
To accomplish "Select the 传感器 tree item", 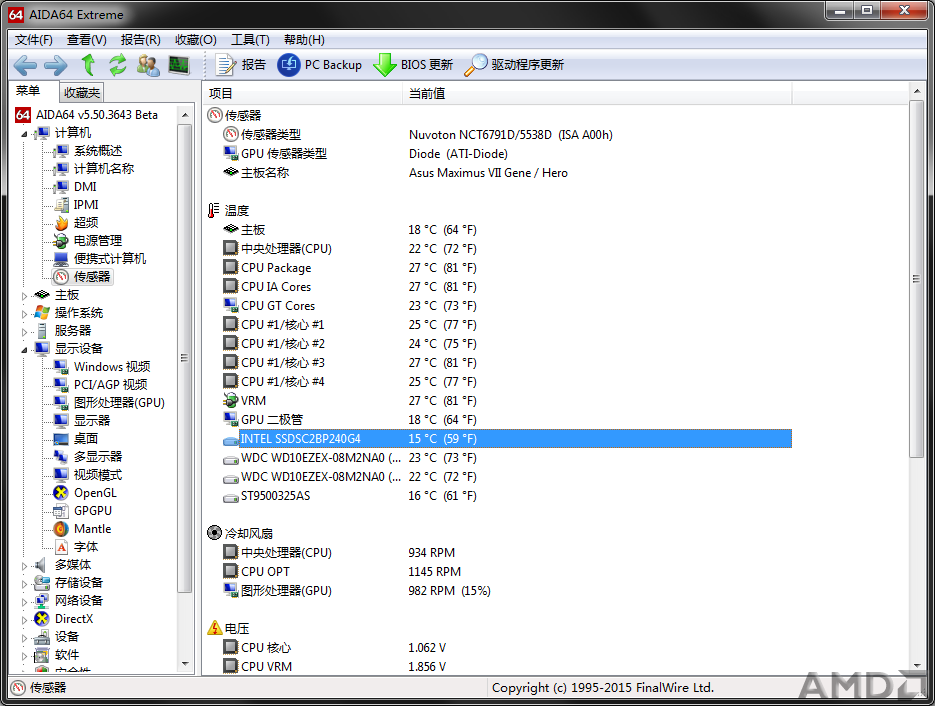I will pos(82,277).
